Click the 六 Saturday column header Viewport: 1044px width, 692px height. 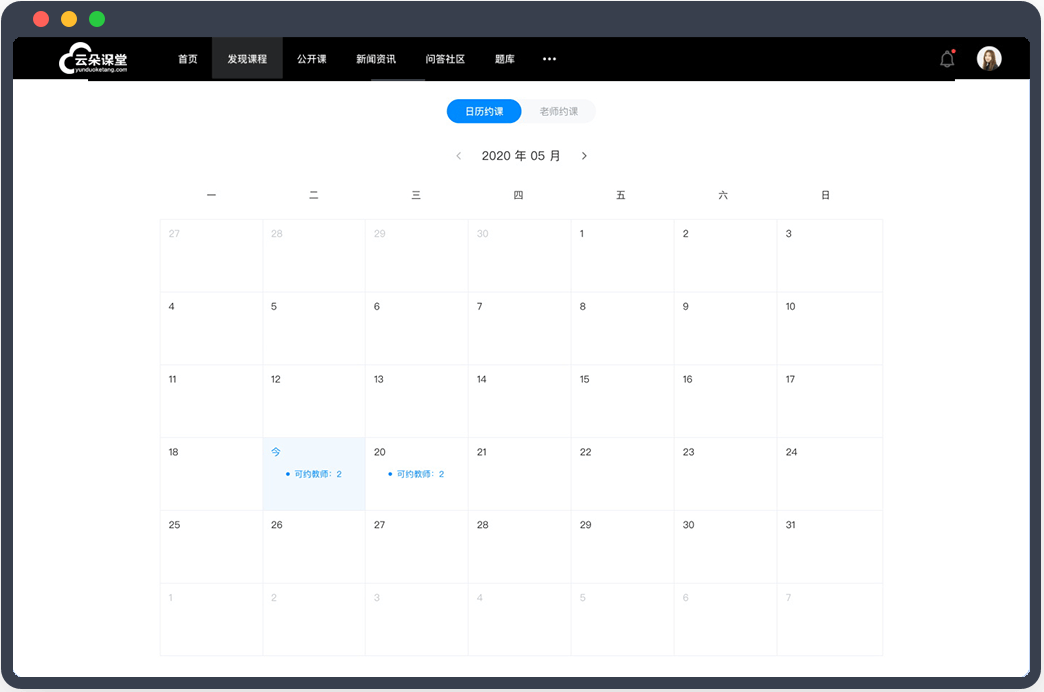coord(723,195)
